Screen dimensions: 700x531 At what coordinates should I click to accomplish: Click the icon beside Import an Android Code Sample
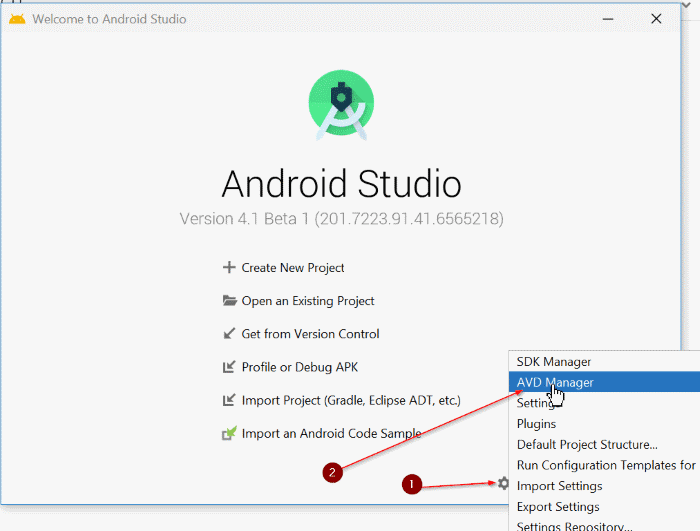(x=229, y=433)
